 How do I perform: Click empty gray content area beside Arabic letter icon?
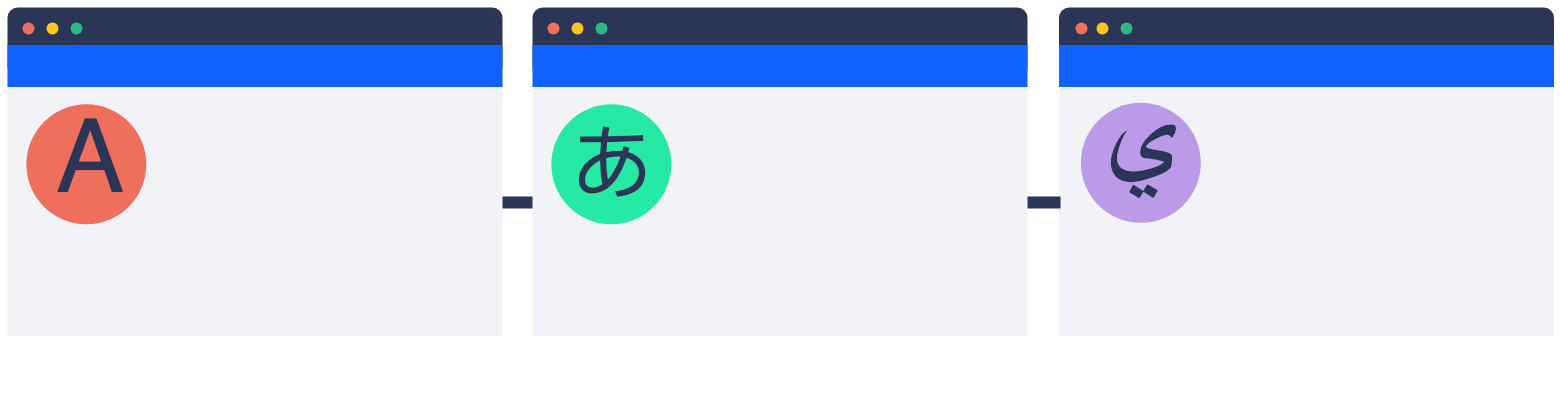[1377, 211]
